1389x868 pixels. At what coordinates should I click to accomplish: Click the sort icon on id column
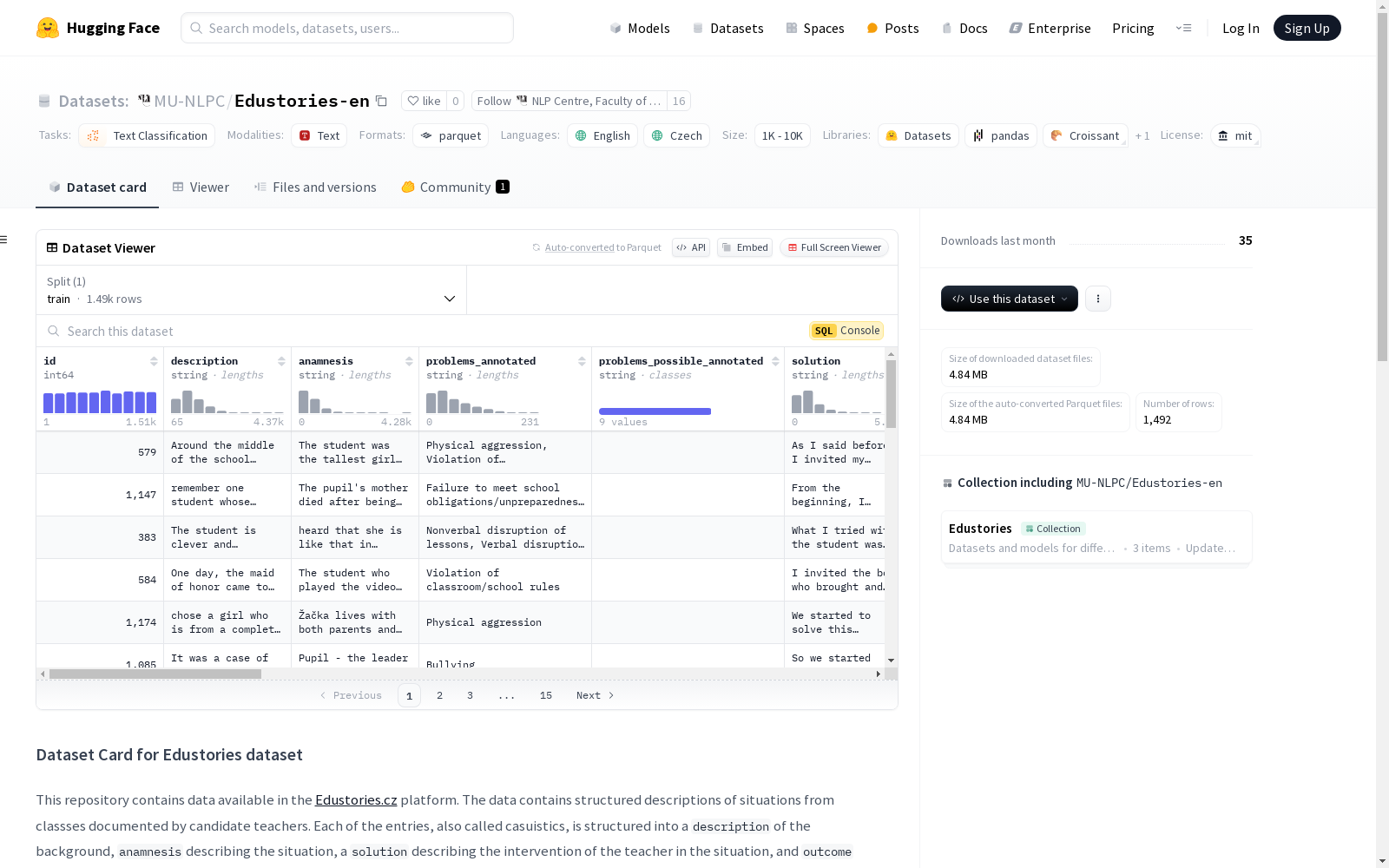tap(154, 361)
